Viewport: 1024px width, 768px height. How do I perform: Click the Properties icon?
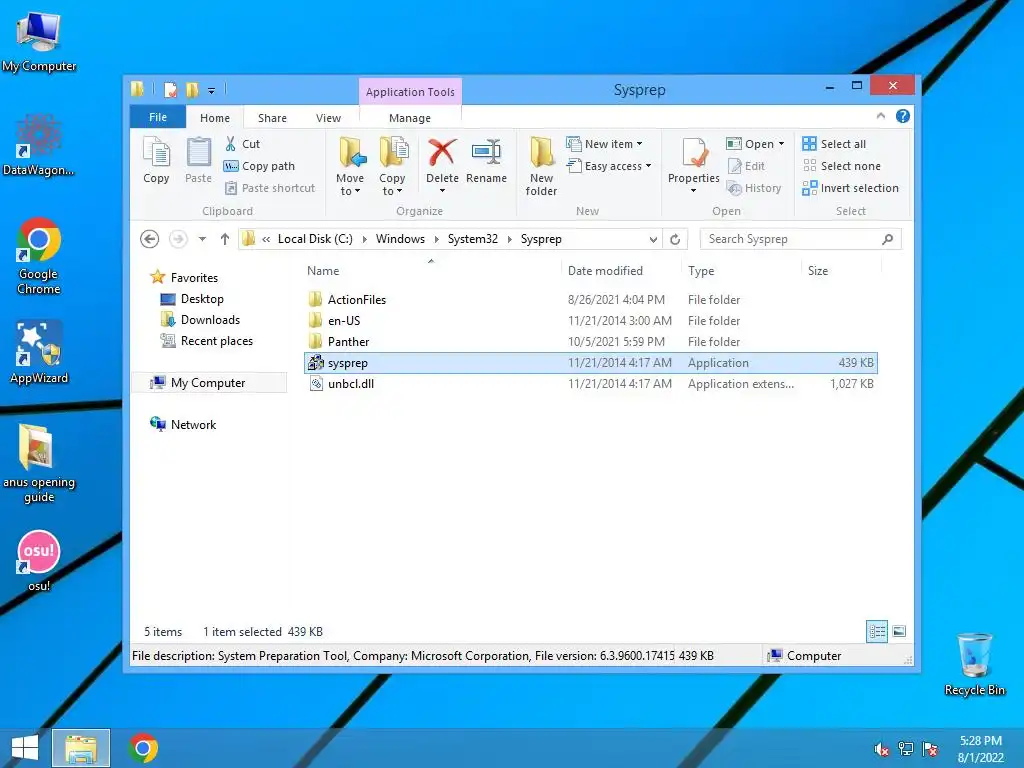tap(694, 153)
